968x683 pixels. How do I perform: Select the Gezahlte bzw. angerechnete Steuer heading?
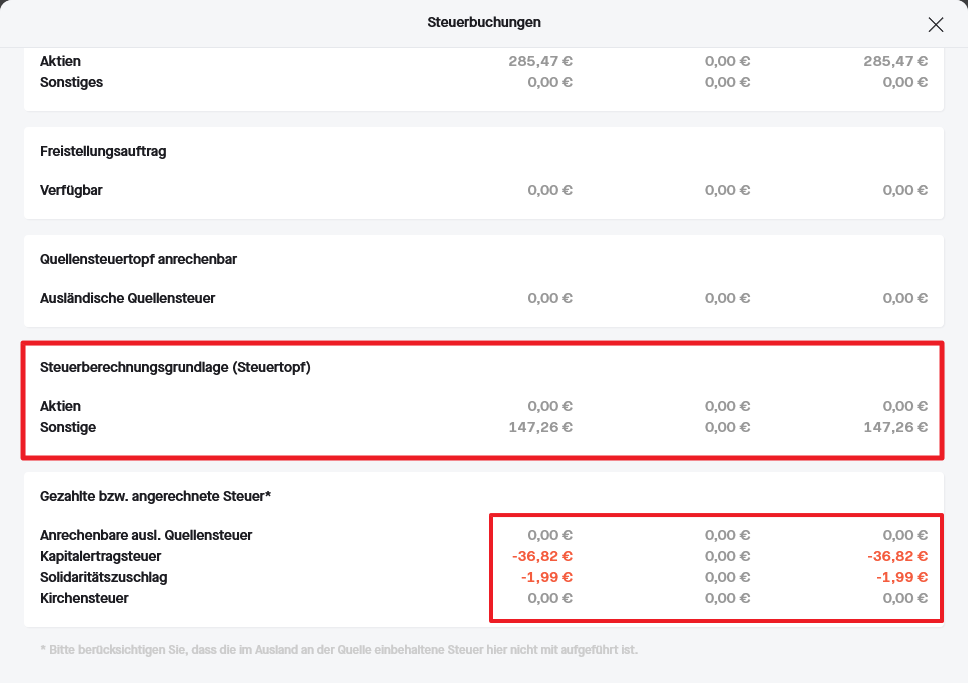pyautogui.click(x=156, y=497)
